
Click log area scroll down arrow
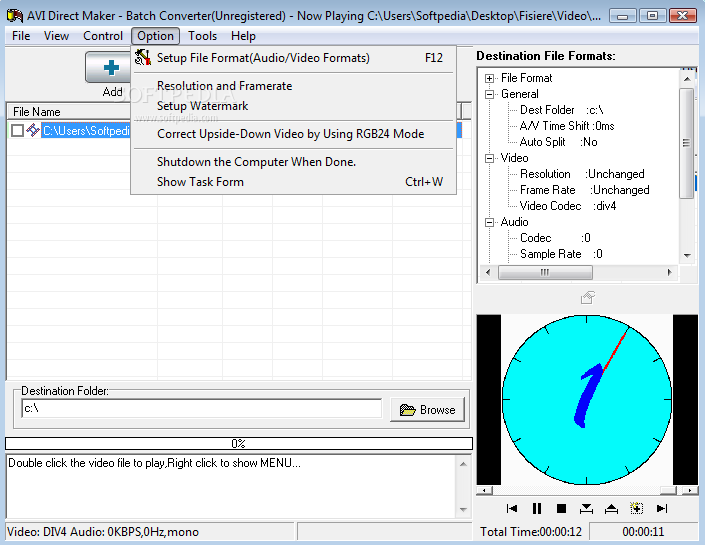click(464, 510)
